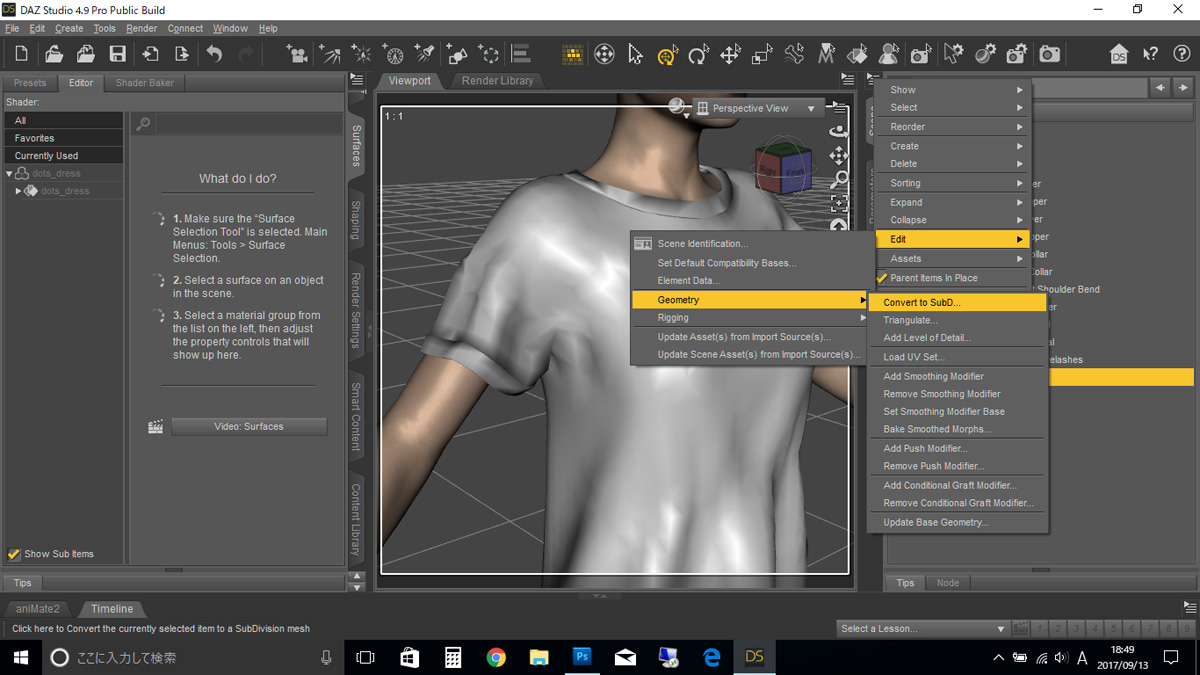Open the viewport options menu icon
1200x675 pixels.
[x=839, y=107]
